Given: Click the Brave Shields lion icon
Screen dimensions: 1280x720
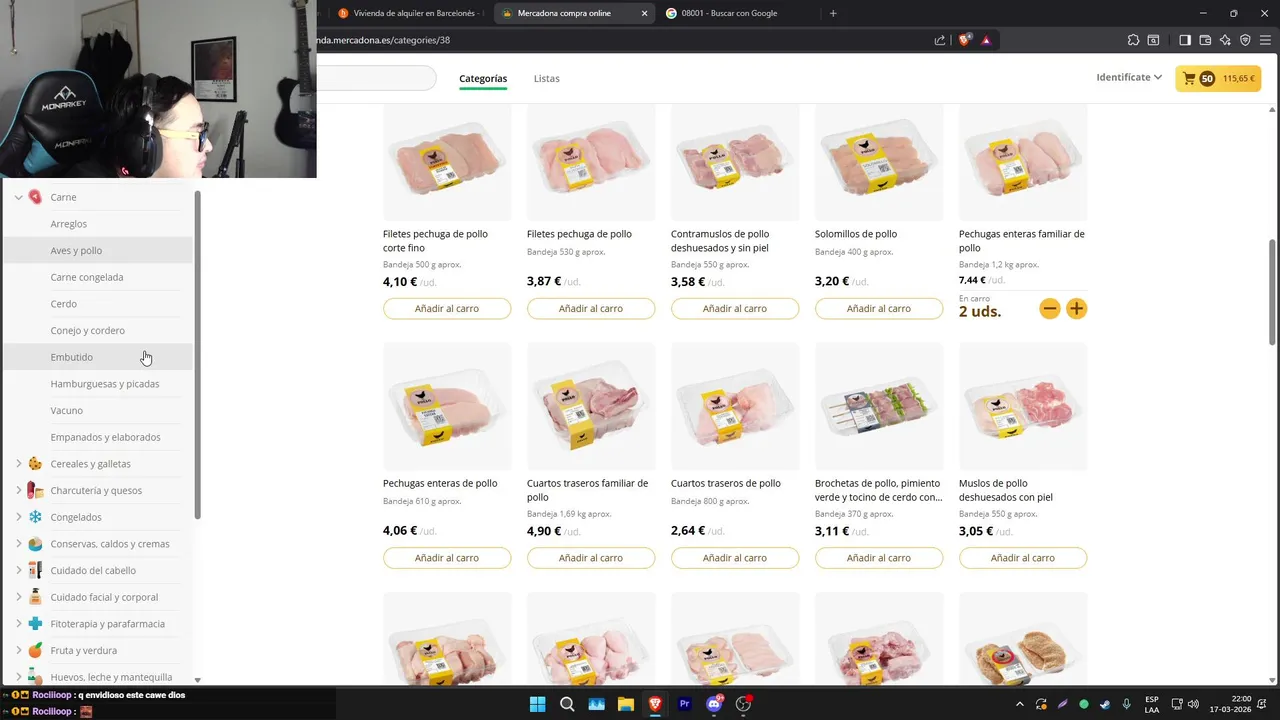Looking at the screenshot, I should pyautogui.click(x=965, y=40).
